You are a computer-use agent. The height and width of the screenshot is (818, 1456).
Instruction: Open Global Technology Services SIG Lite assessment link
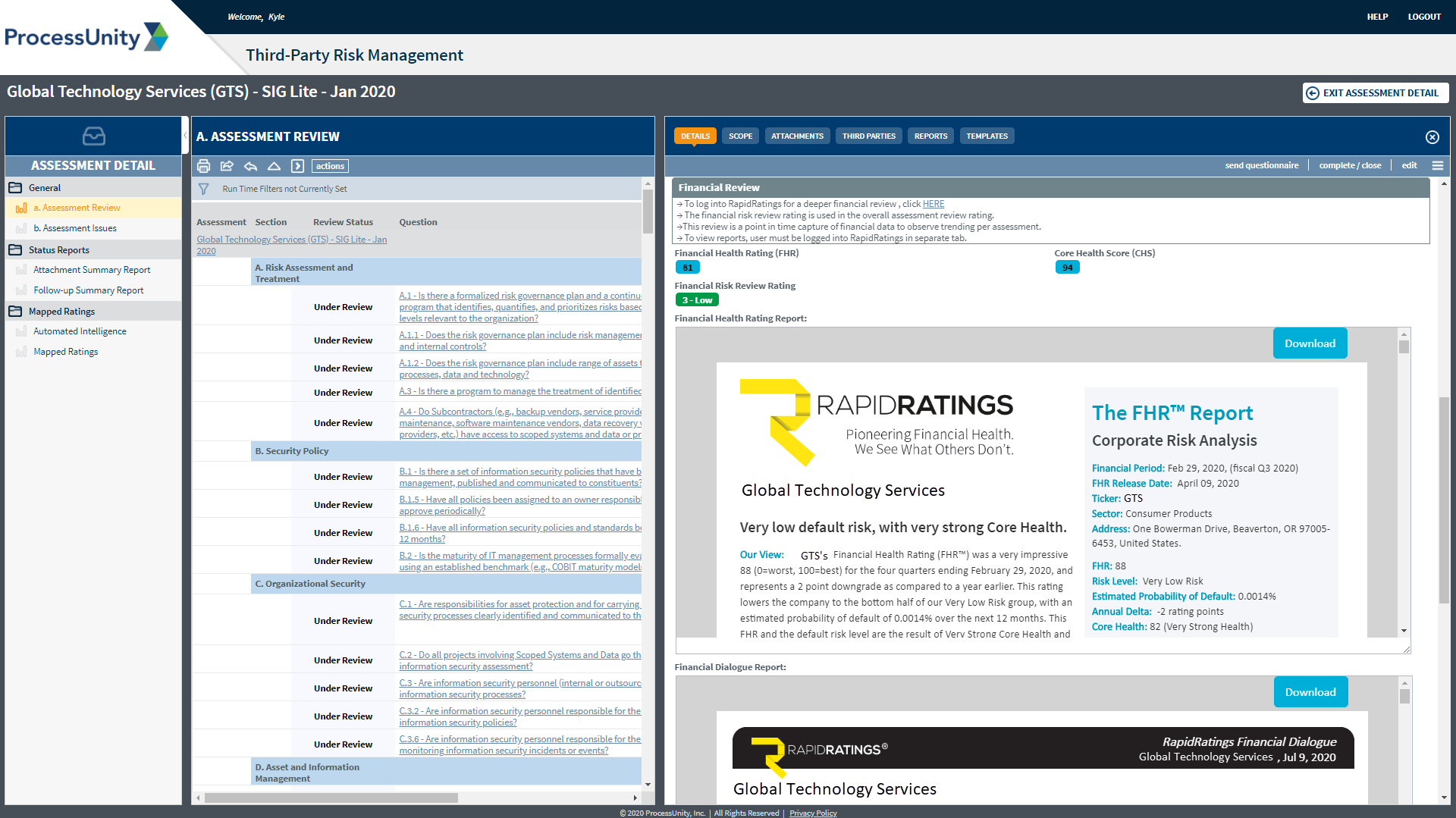tap(292, 245)
